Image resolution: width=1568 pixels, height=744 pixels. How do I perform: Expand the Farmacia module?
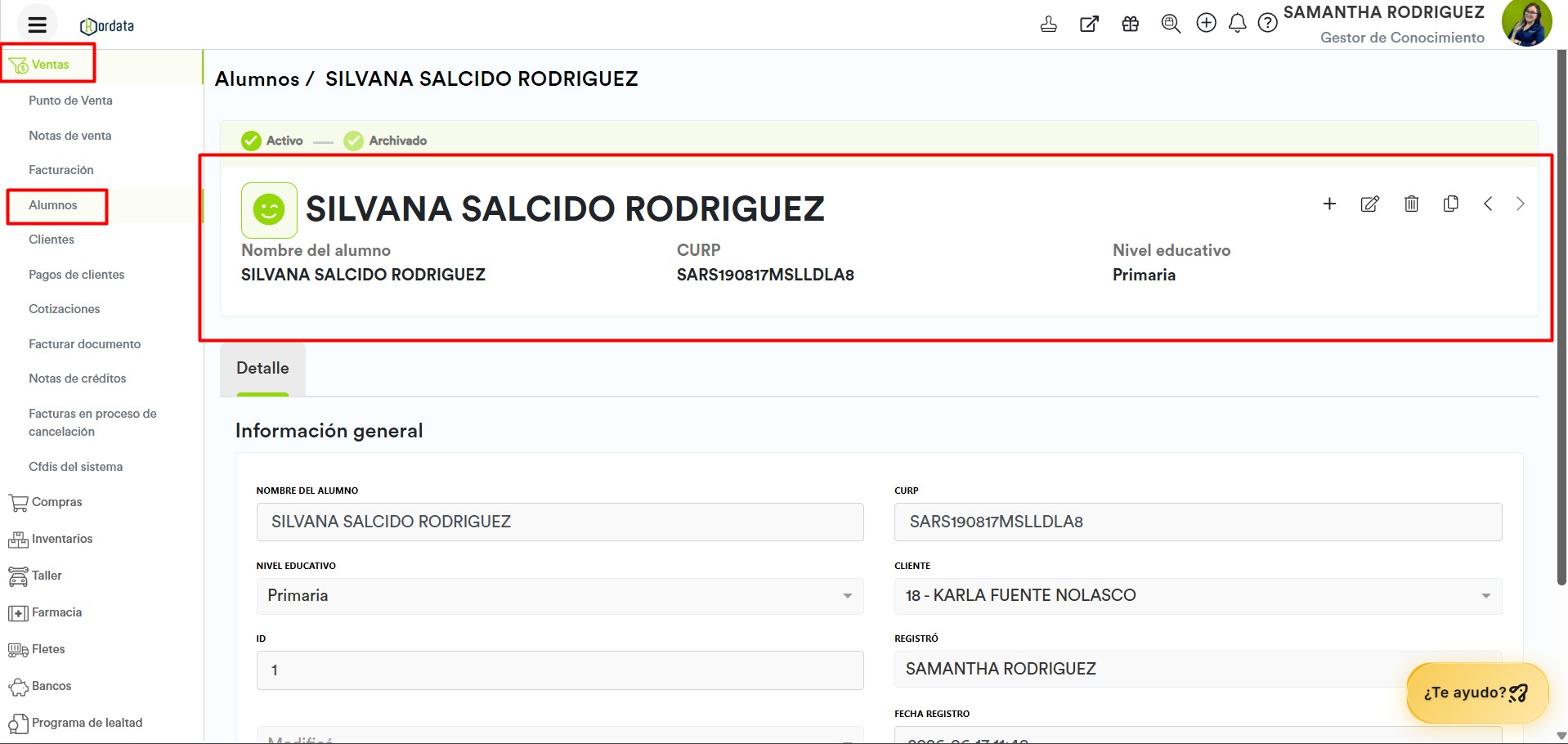coord(45,612)
